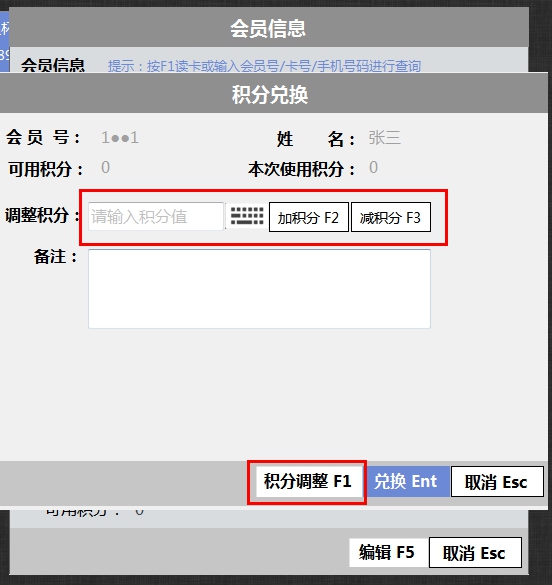Click the 请输入积分值 input field
Screen dimensions: 552x585
(x=156, y=216)
